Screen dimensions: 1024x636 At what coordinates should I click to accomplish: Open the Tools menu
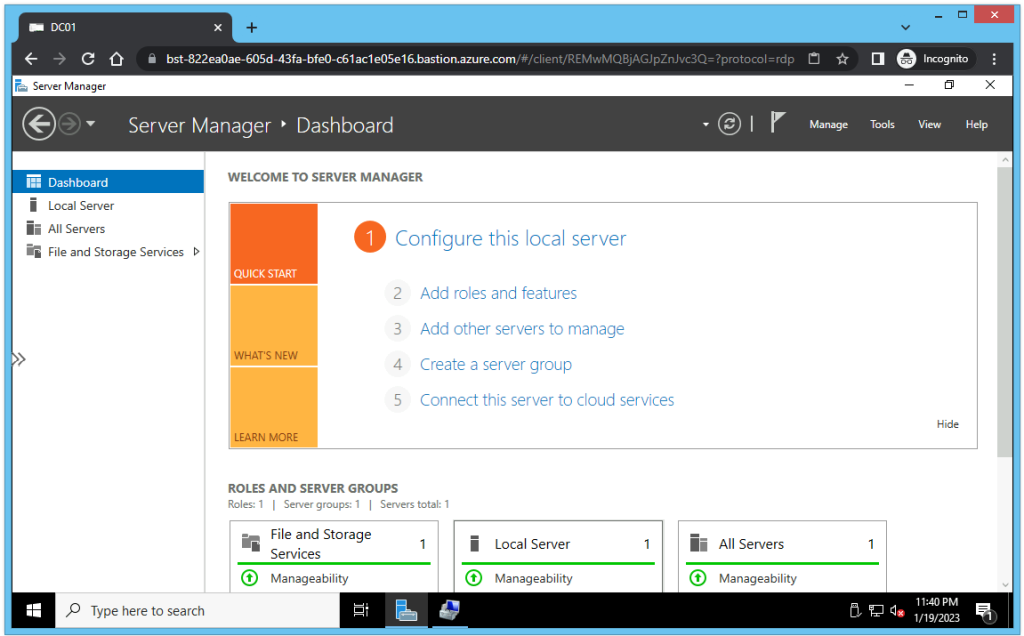click(x=882, y=124)
